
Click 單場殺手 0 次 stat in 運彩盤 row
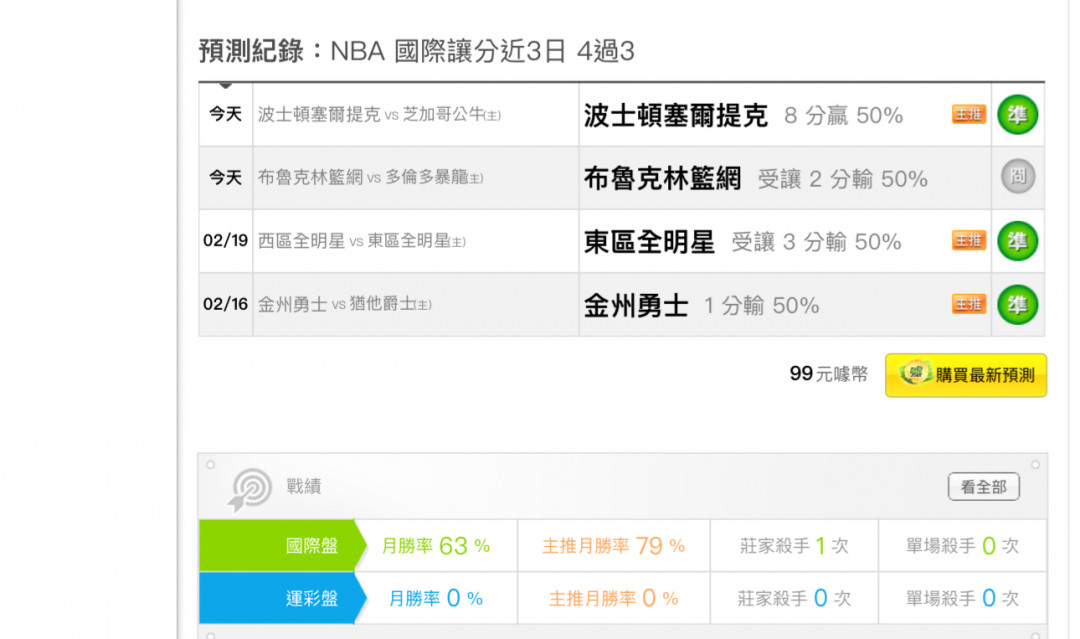961,598
